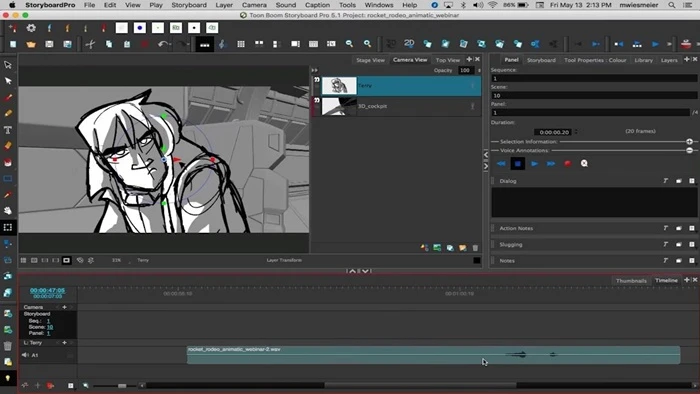Viewport: 700px width, 394px height.
Task: Add keyframe on L: Terry track
Action: point(64,343)
